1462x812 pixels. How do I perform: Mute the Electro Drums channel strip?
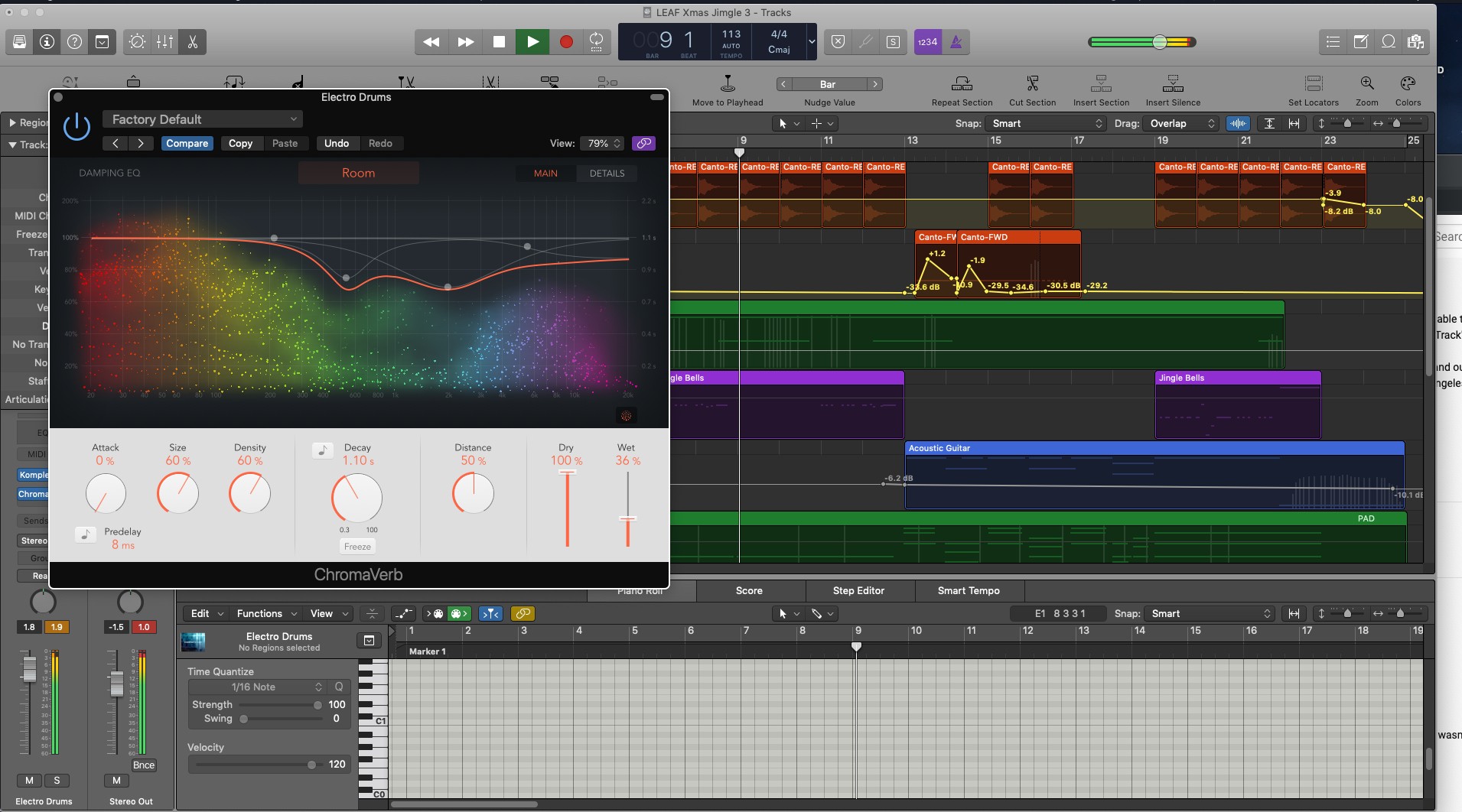(29, 781)
